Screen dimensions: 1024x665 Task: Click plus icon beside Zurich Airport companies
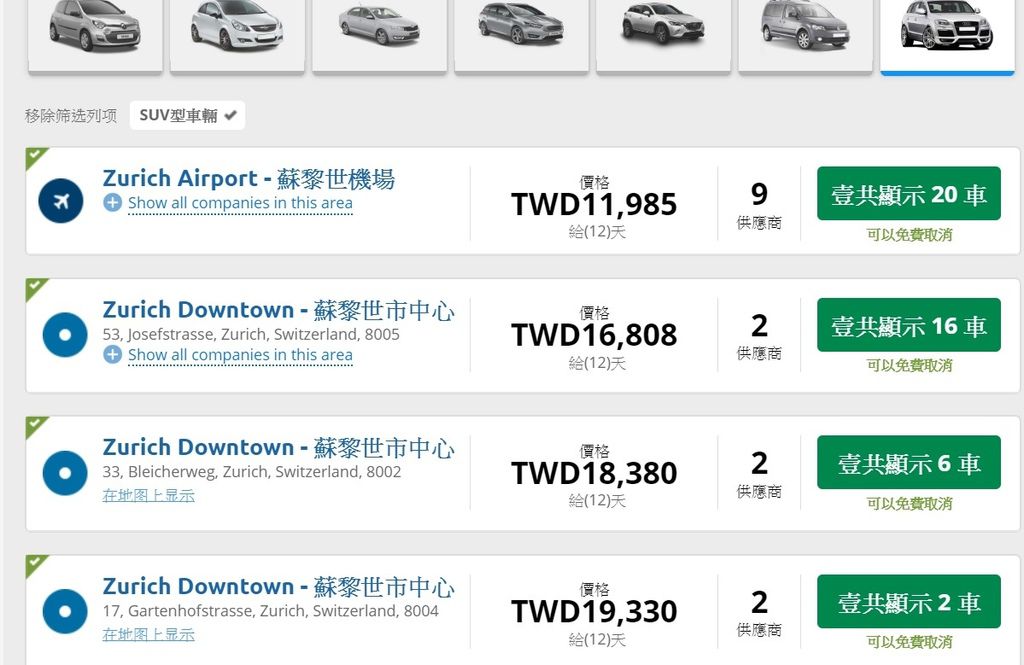[x=112, y=203]
